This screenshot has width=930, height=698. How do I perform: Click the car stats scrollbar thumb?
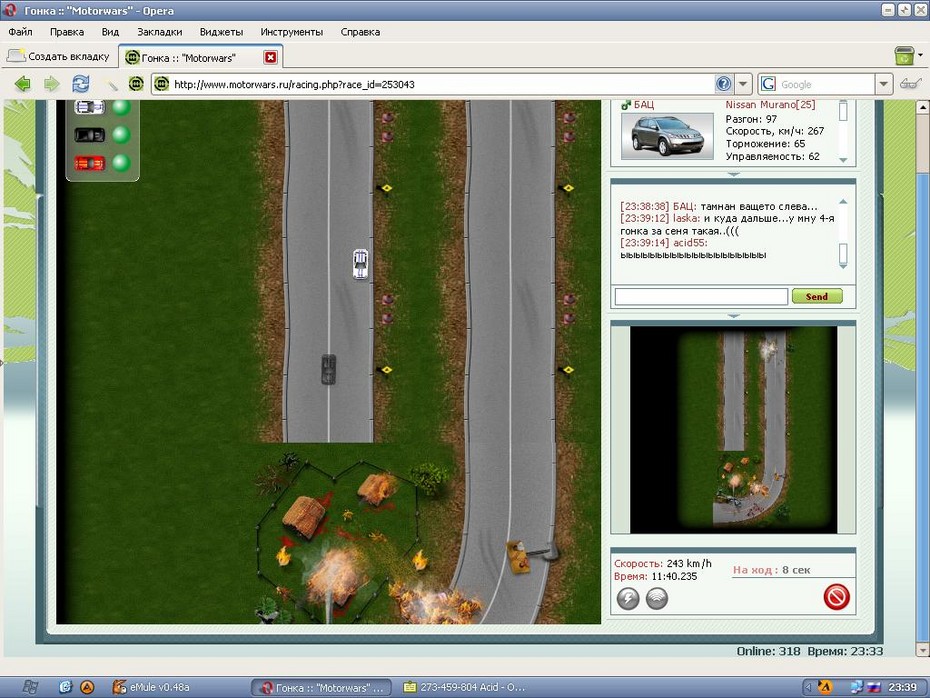(843, 111)
